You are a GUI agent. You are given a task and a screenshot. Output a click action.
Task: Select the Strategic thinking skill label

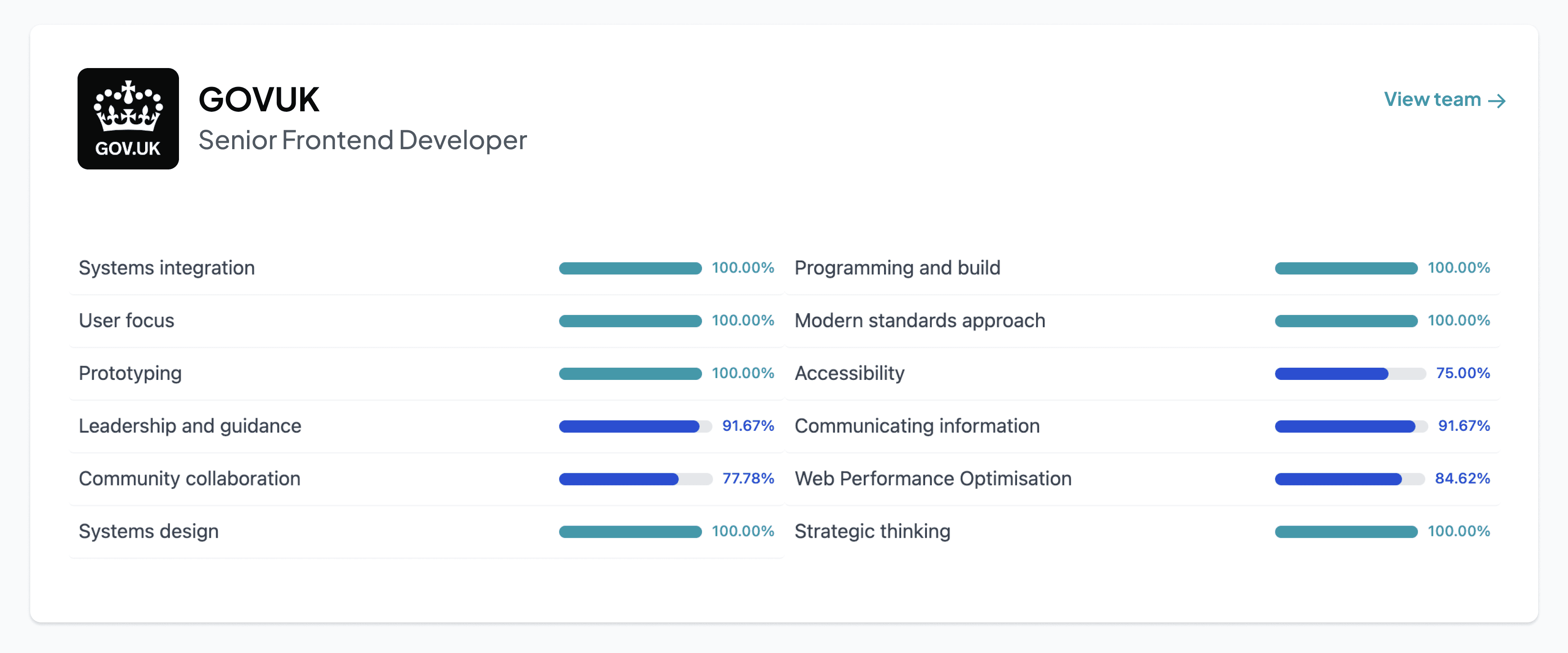coord(872,531)
